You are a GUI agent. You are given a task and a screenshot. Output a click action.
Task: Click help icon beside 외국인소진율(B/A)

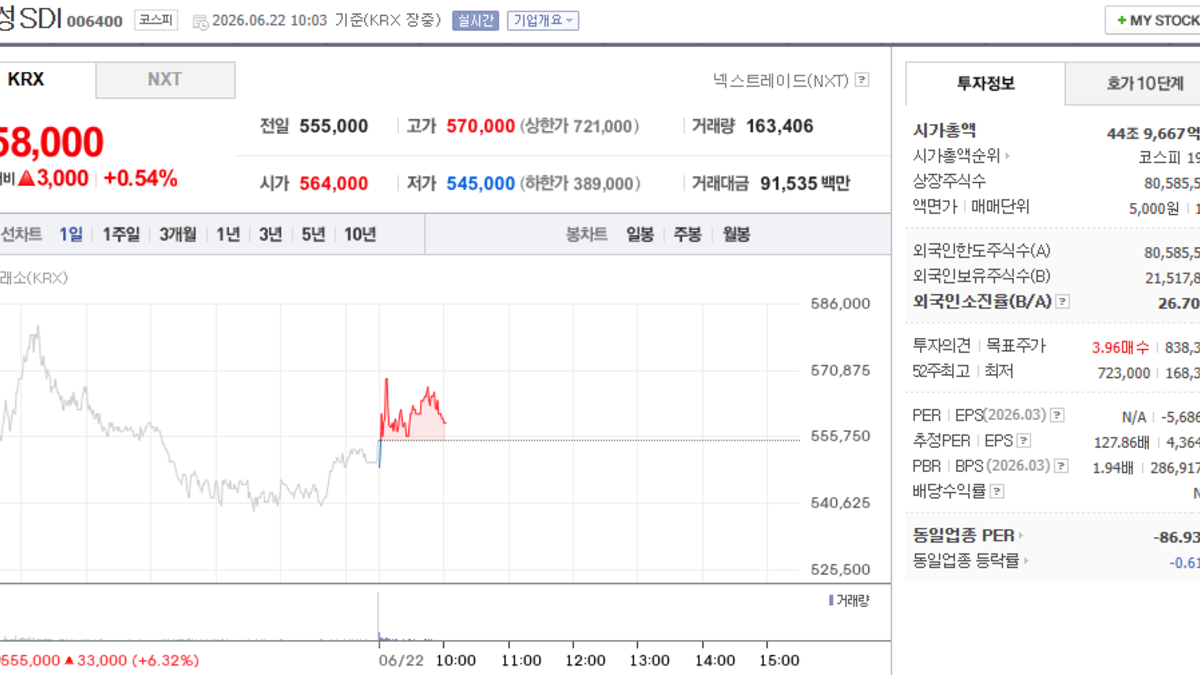coord(1062,301)
